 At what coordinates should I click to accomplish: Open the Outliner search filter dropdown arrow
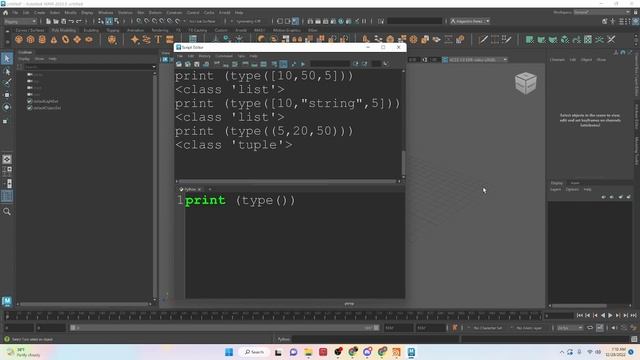point(154,67)
